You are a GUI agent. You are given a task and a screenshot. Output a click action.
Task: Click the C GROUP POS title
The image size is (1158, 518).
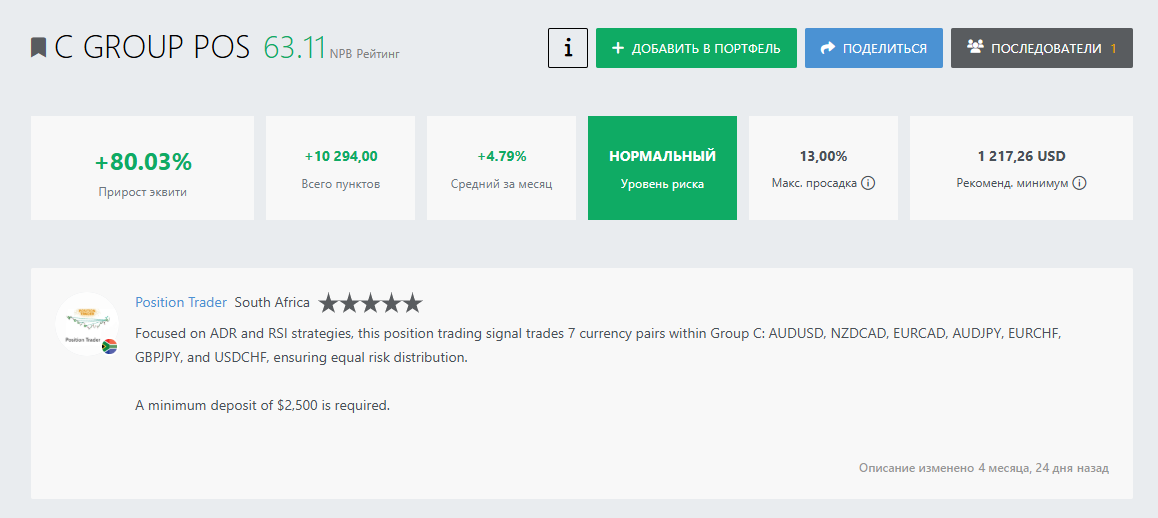[x=152, y=48]
